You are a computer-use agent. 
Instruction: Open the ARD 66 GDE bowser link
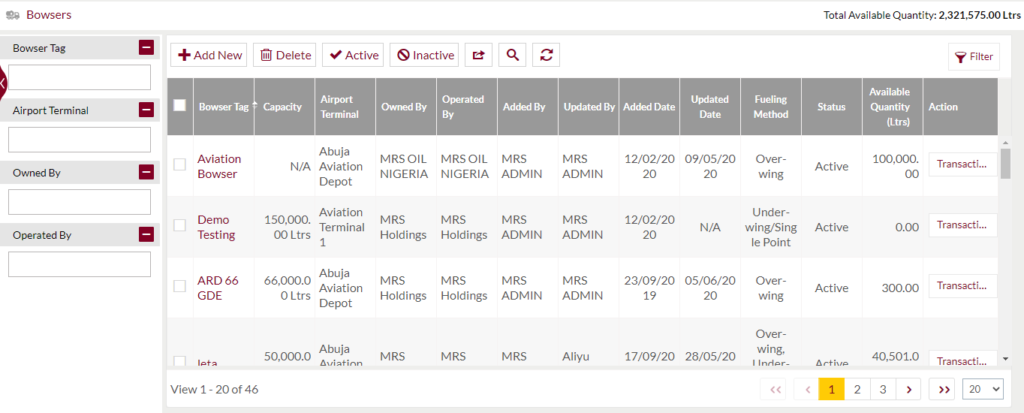218,288
